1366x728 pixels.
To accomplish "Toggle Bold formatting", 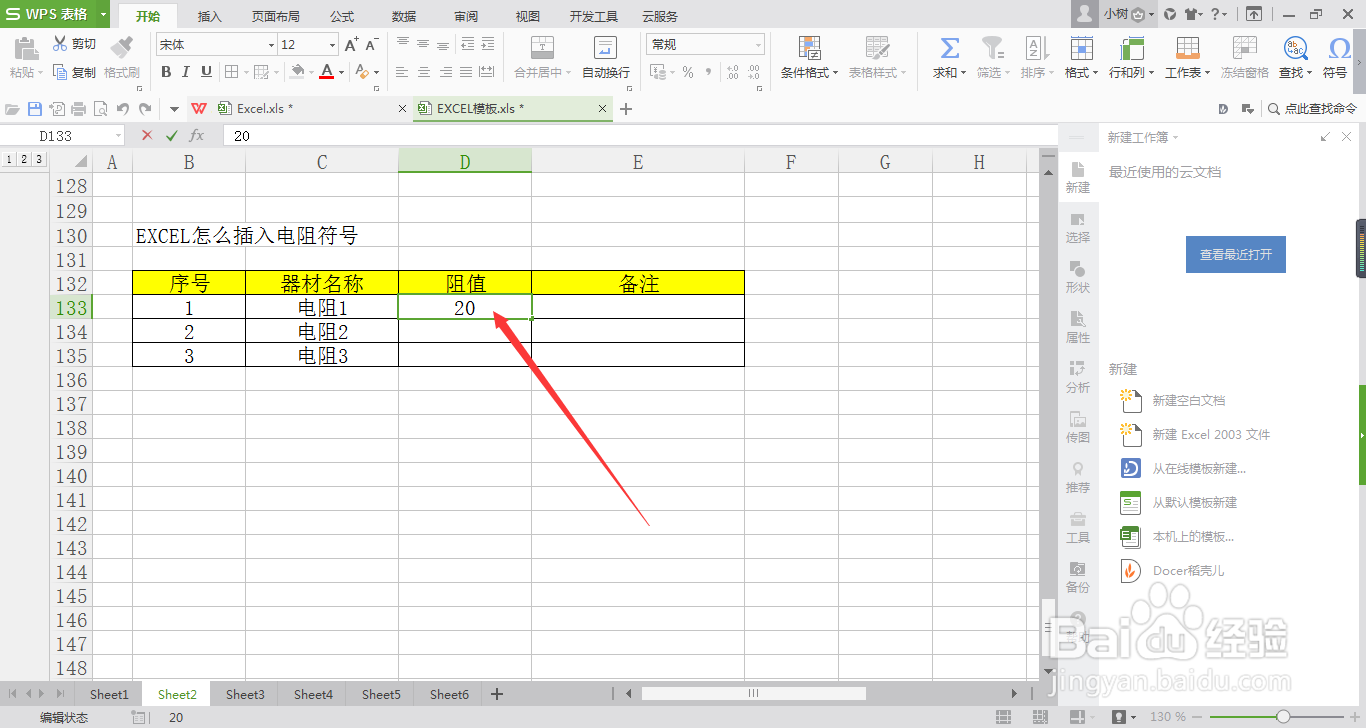I will (166, 72).
